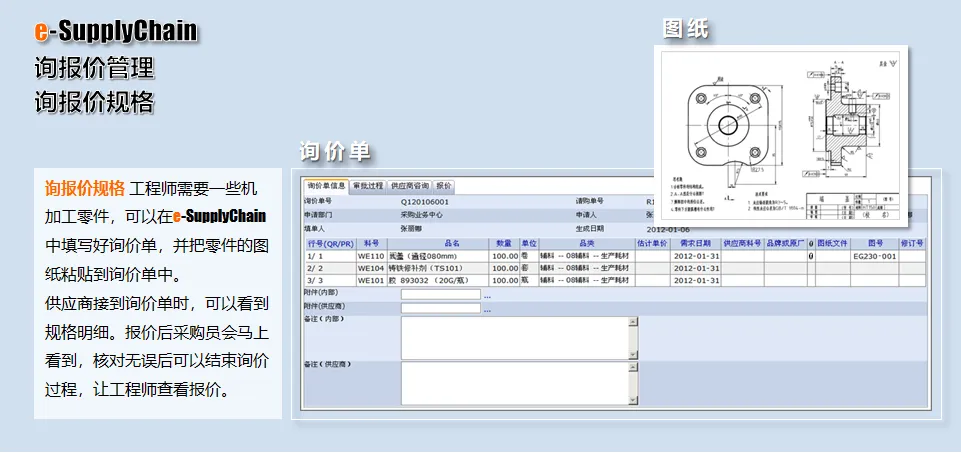Select the 数量 column header
Viewport: 961px width, 453px height.
pos(504,243)
